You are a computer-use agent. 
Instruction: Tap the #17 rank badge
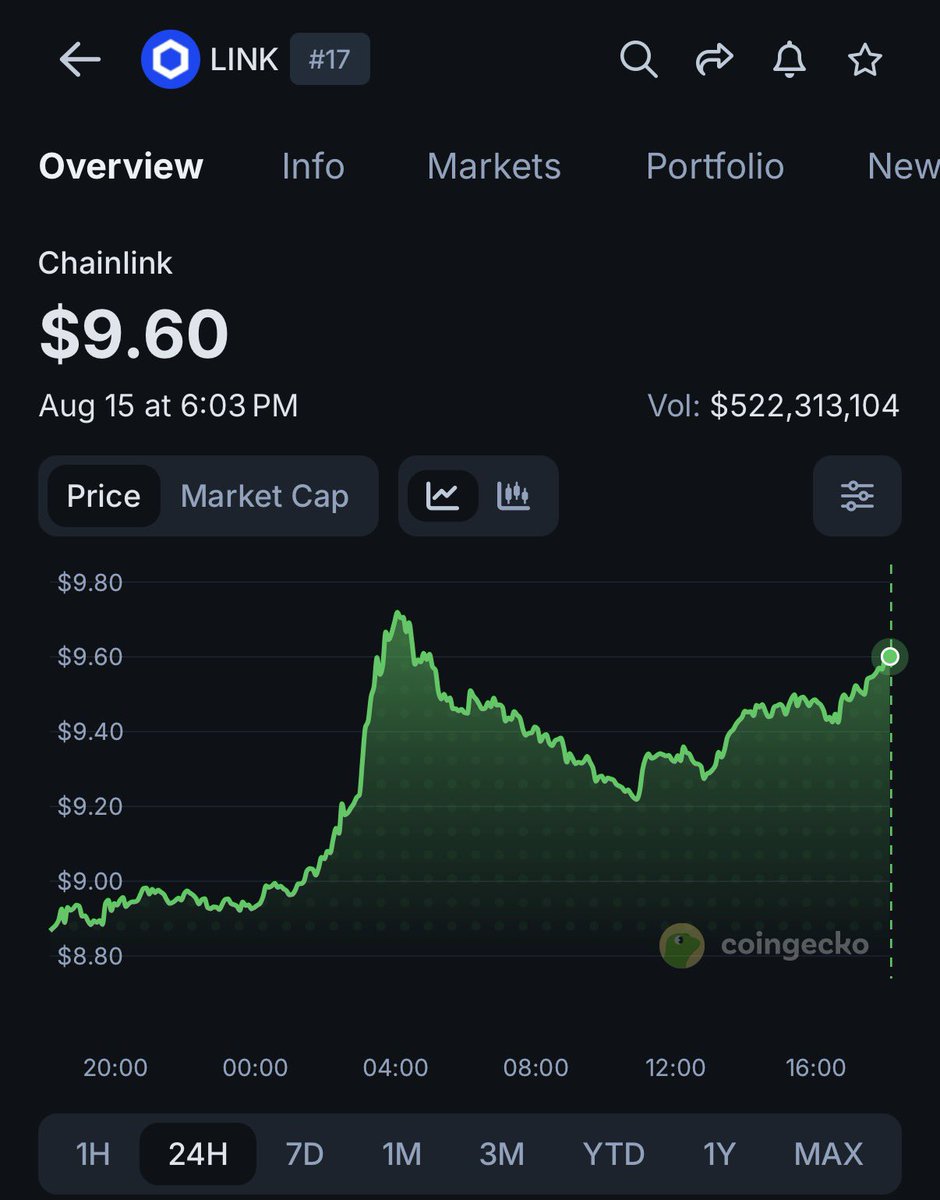(x=329, y=60)
